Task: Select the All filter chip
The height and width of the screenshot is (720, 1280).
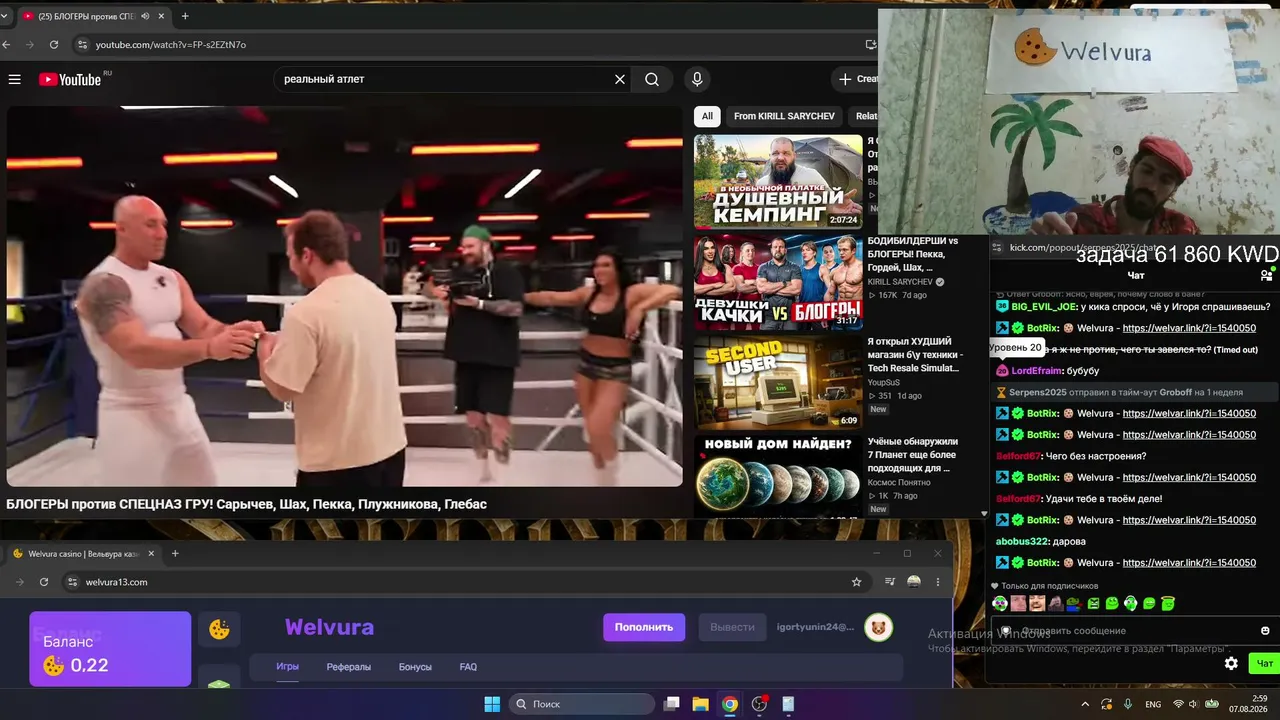Action: (707, 116)
